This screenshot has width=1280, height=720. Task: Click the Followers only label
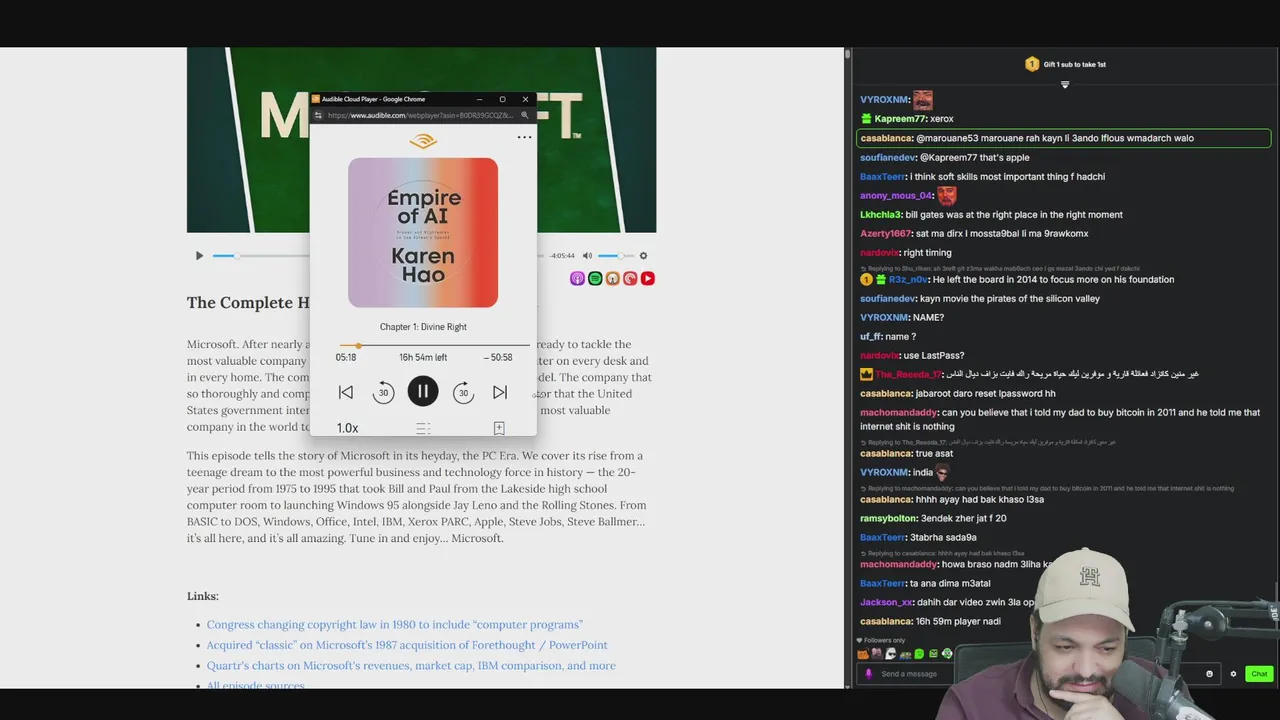point(881,640)
